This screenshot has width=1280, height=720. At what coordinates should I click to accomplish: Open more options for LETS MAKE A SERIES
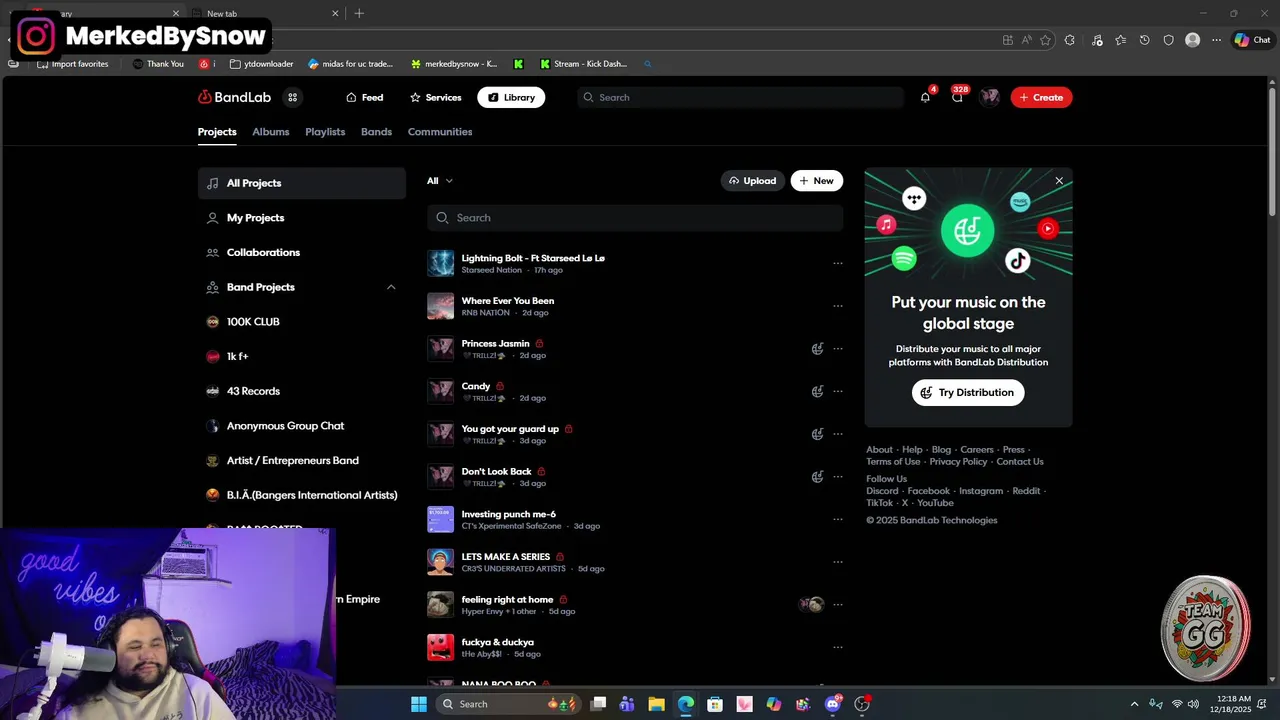(838, 562)
